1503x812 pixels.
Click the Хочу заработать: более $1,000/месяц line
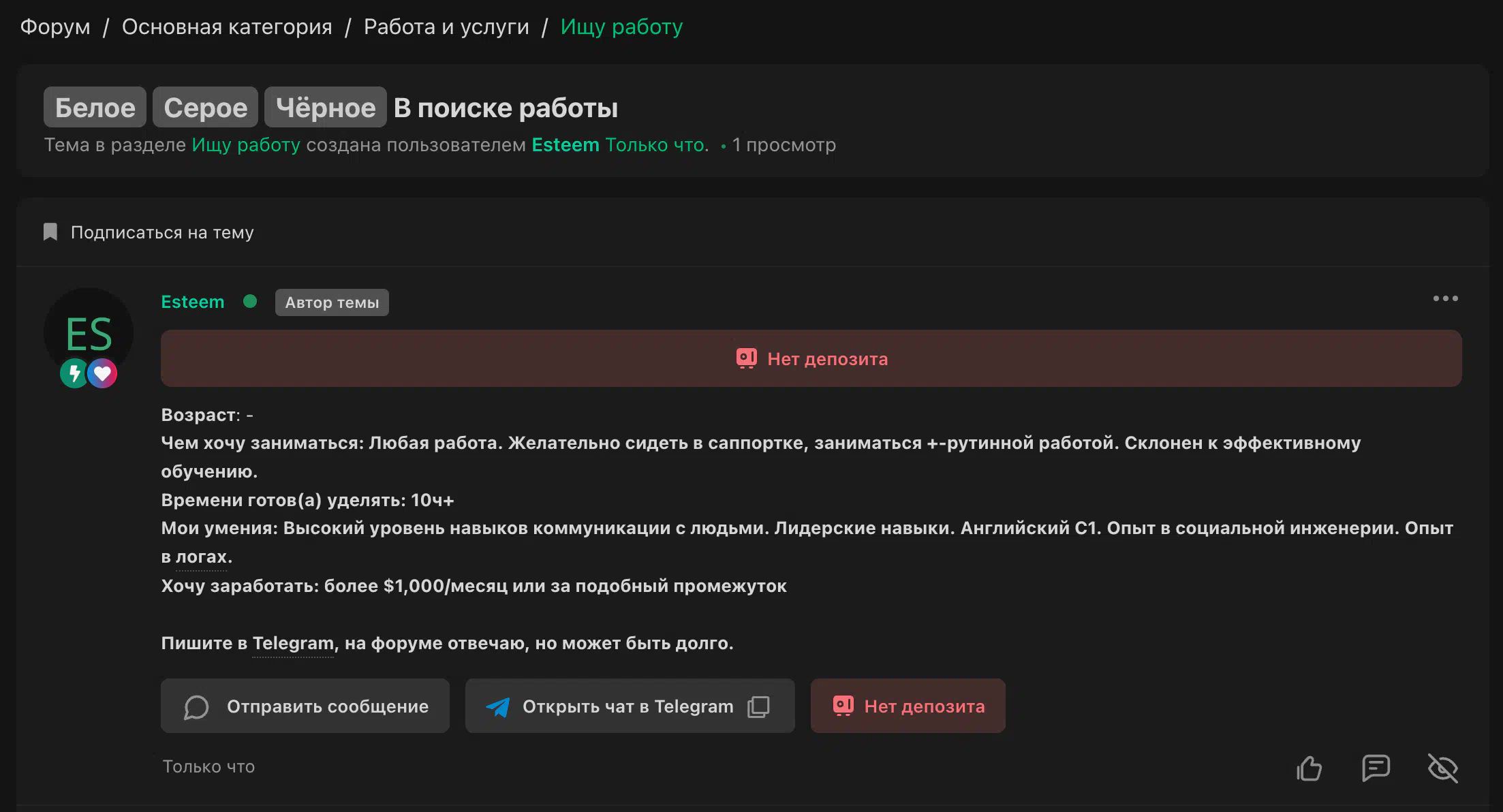click(x=474, y=586)
